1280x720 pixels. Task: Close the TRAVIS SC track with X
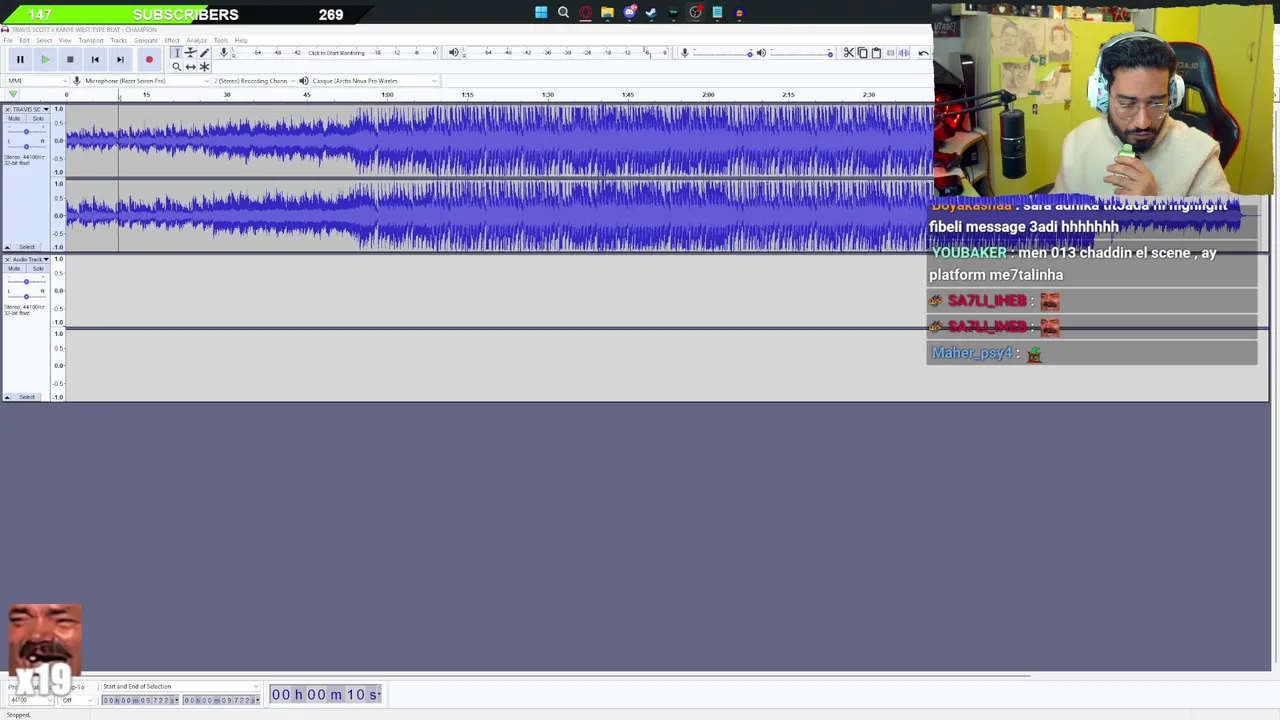point(7,108)
